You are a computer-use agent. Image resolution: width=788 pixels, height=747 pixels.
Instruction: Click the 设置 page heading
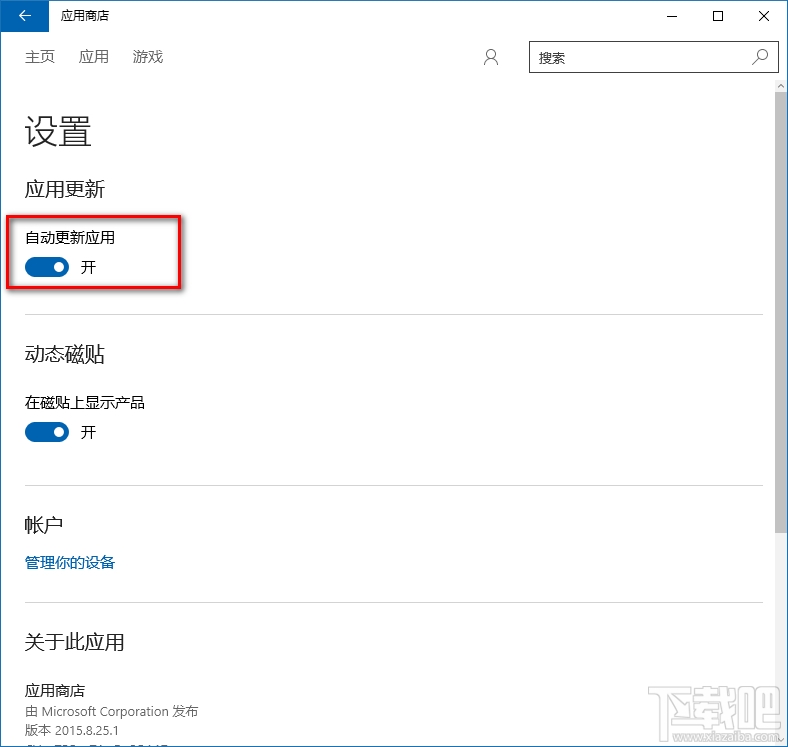click(x=58, y=132)
